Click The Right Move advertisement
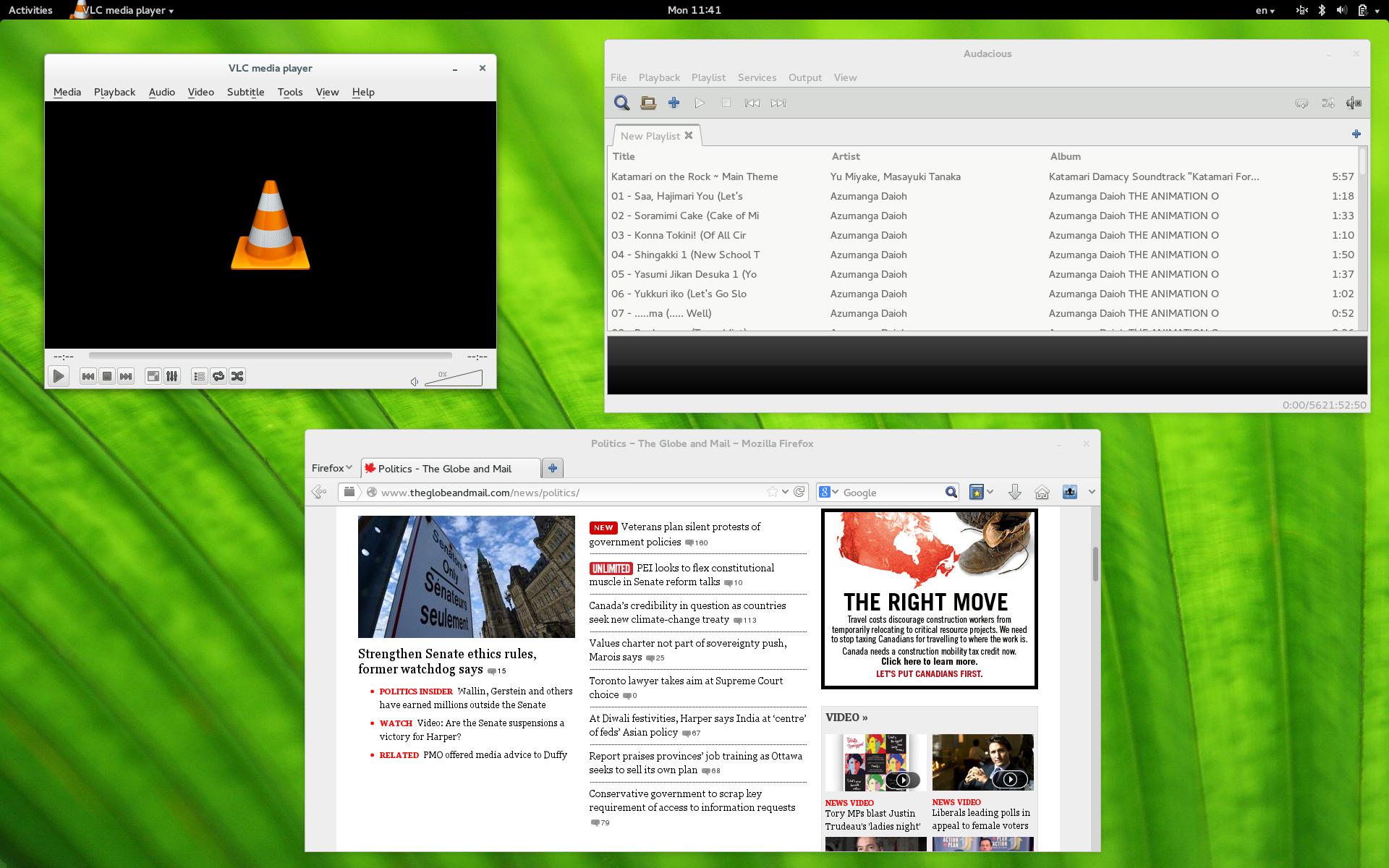The height and width of the screenshot is (868, 1389). [929, 599]
